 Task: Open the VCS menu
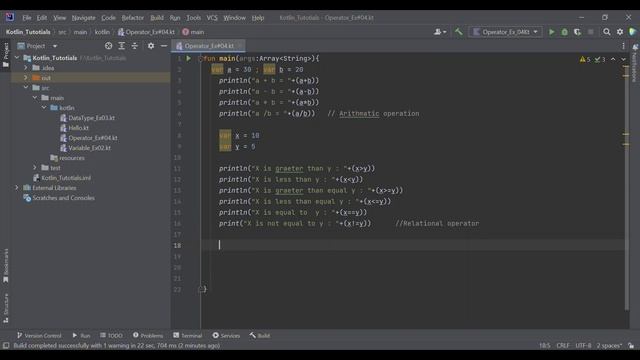(212, 18)
